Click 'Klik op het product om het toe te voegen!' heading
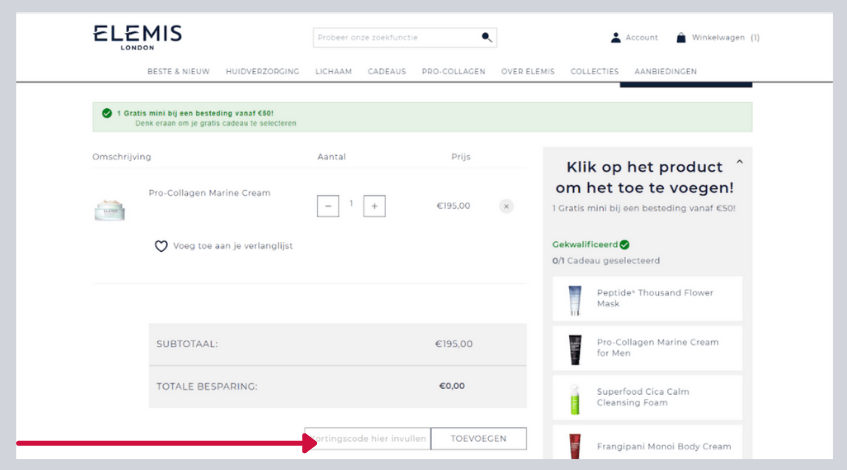Viewport: 847px width, 470px height. [x=644, y=177]
